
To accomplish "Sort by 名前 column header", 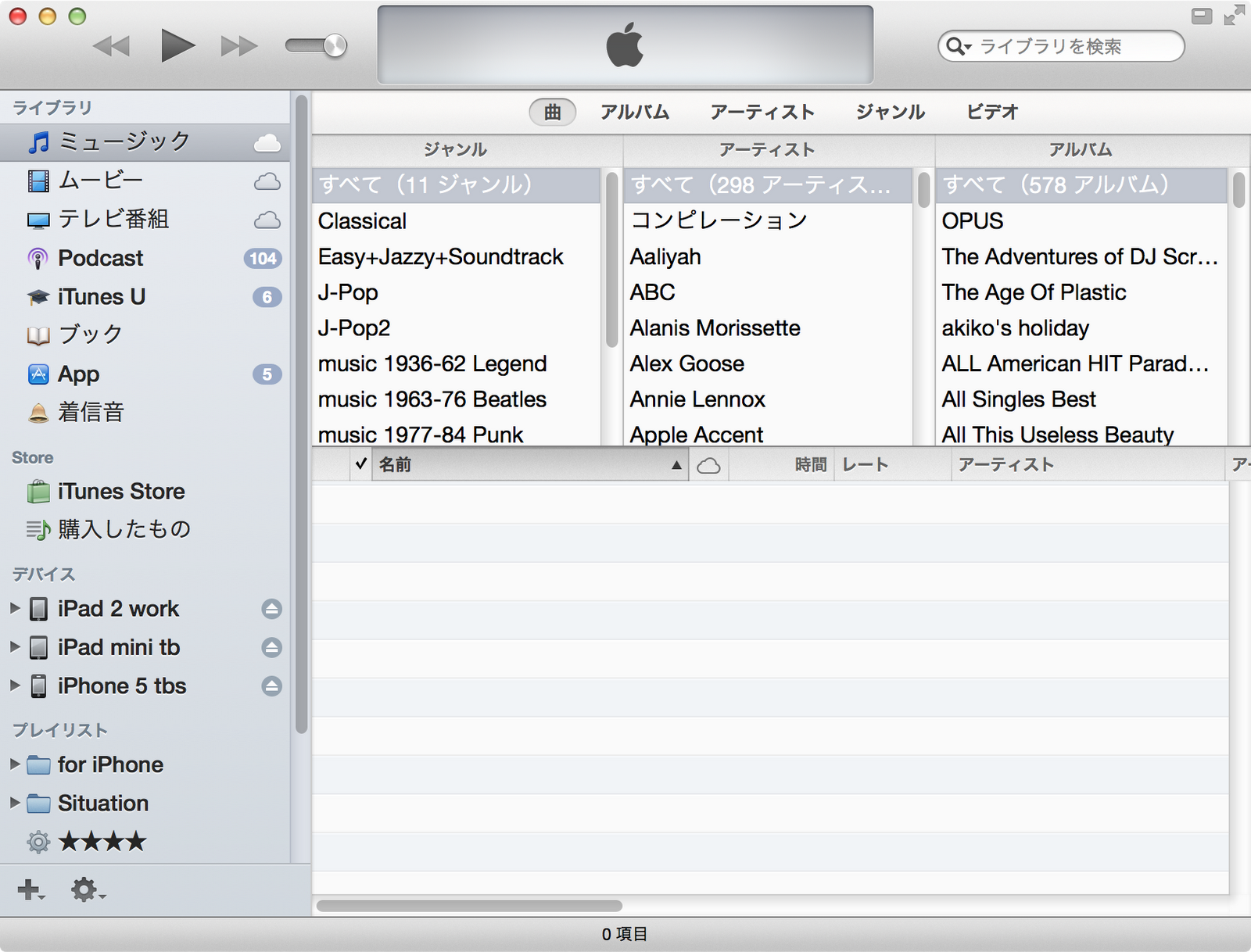I will 530,464.
